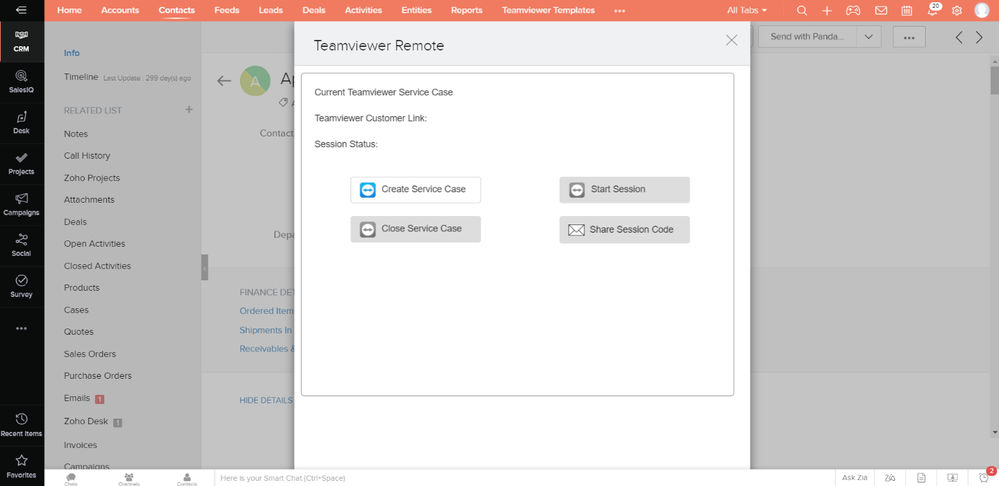Open the calendar icon in top bar

click(907, 11)
